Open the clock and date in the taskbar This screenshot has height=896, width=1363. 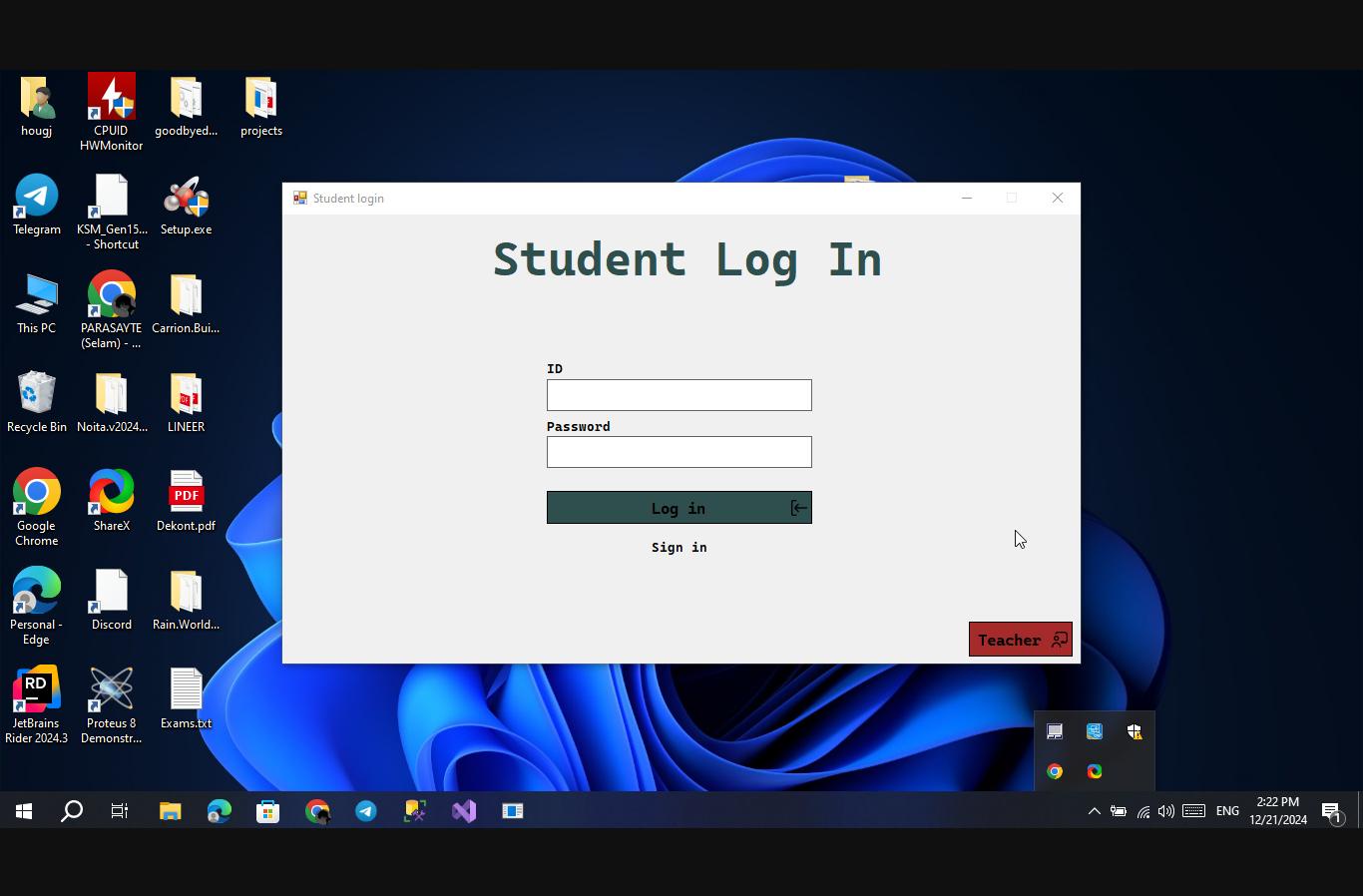point(1277,809)
